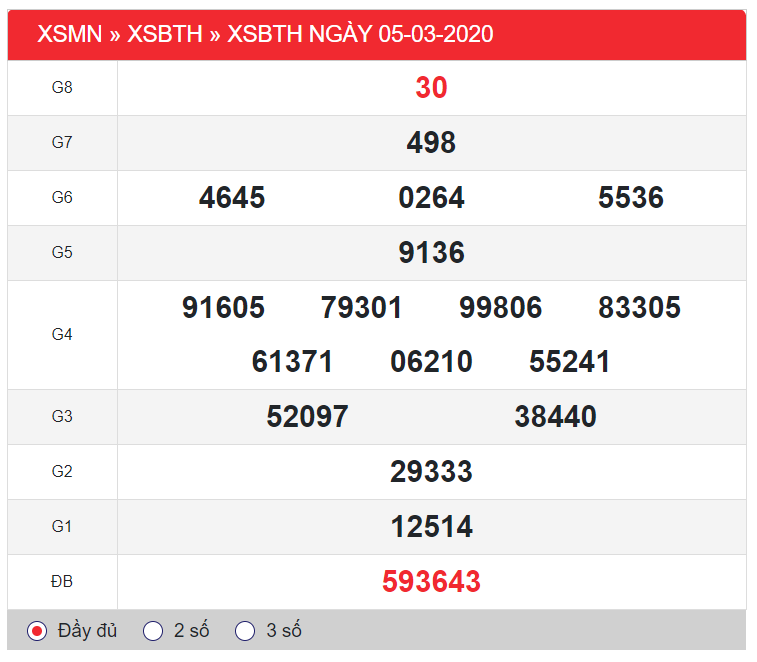Choose the 2 số radio option
757x662 pixels.
click(153, 631)
